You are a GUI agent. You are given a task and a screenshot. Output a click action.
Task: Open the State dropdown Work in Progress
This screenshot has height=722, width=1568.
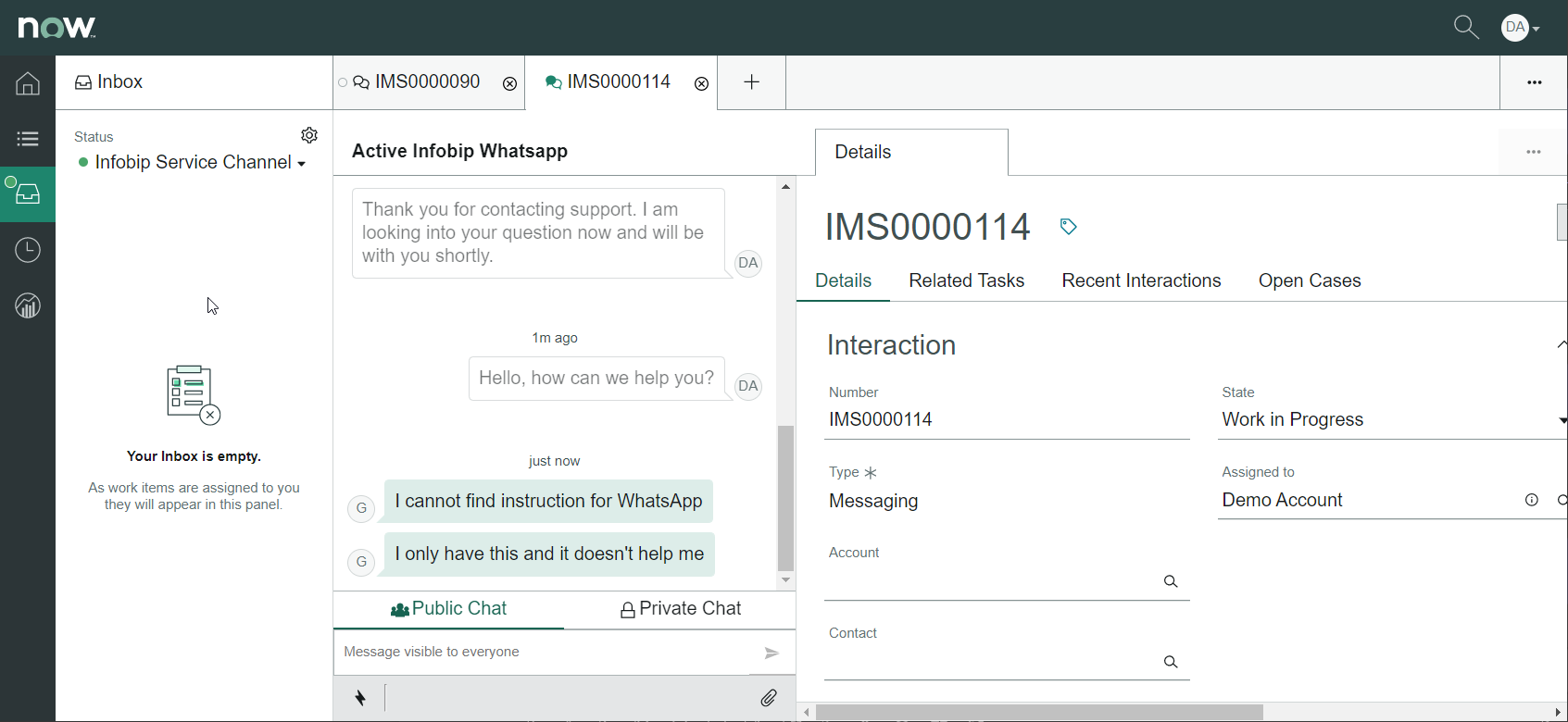pos(1389,420)
